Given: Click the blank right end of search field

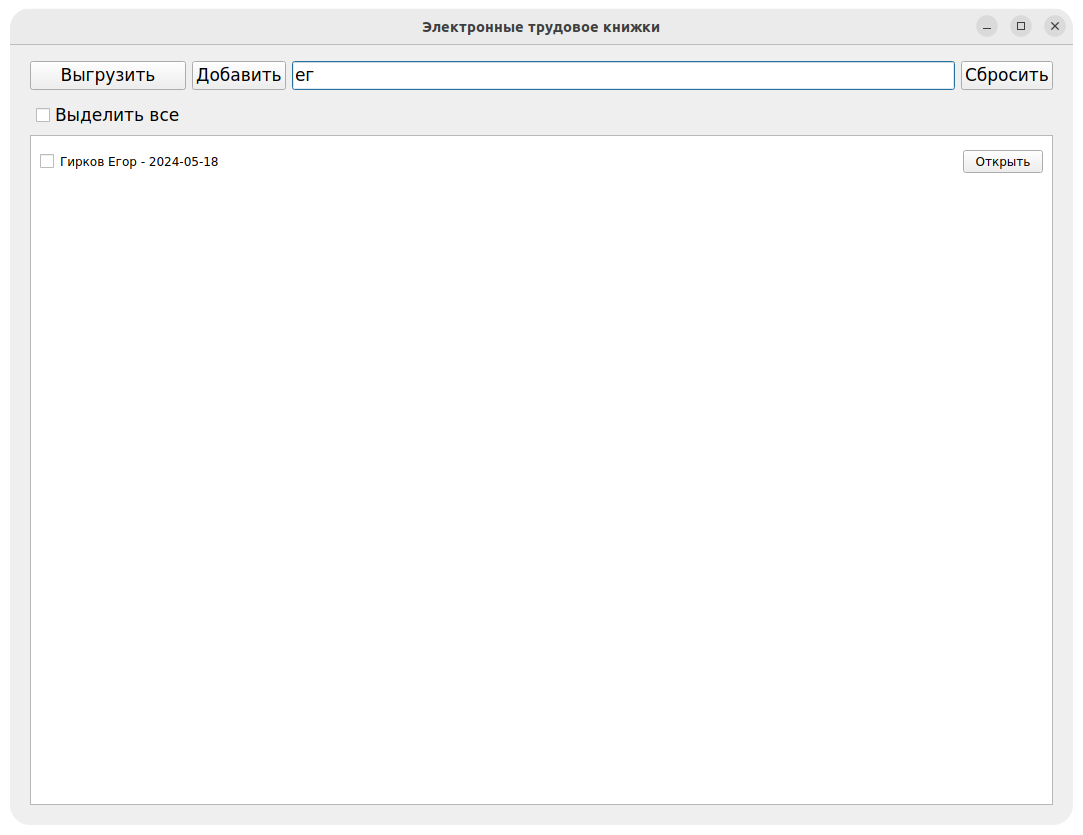Looking at the screenshot, I should click(x=900, y=75).
